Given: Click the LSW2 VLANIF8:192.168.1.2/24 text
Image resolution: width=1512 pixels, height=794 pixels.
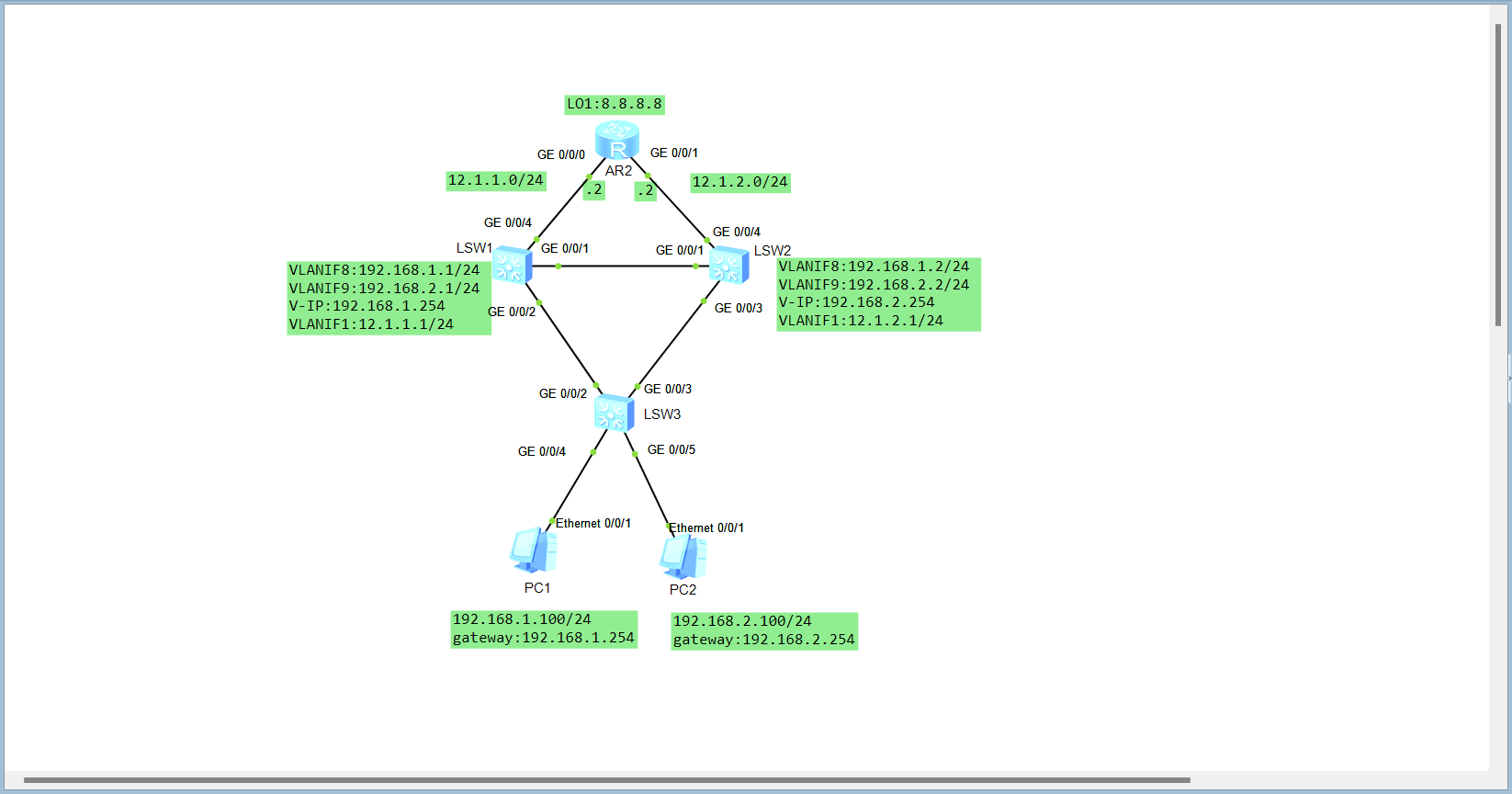Looking at the screenshot, I should (874, 267).
